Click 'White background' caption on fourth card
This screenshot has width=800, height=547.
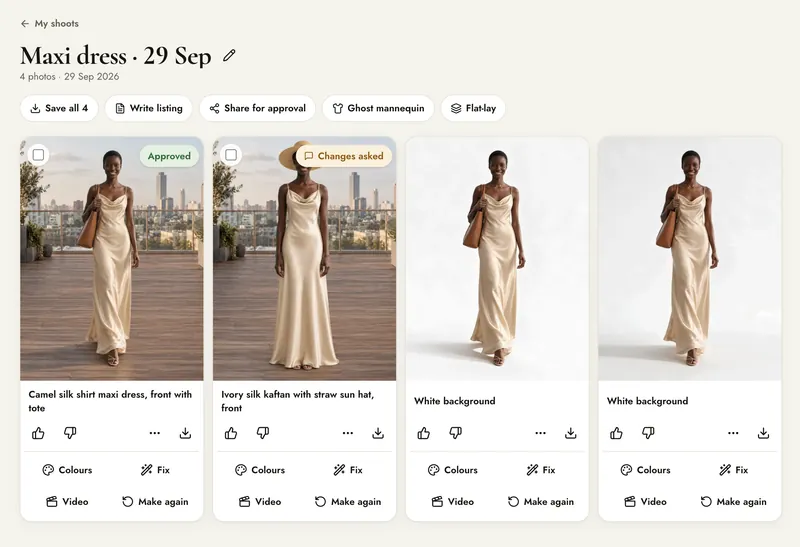click(x=647, y=401)
